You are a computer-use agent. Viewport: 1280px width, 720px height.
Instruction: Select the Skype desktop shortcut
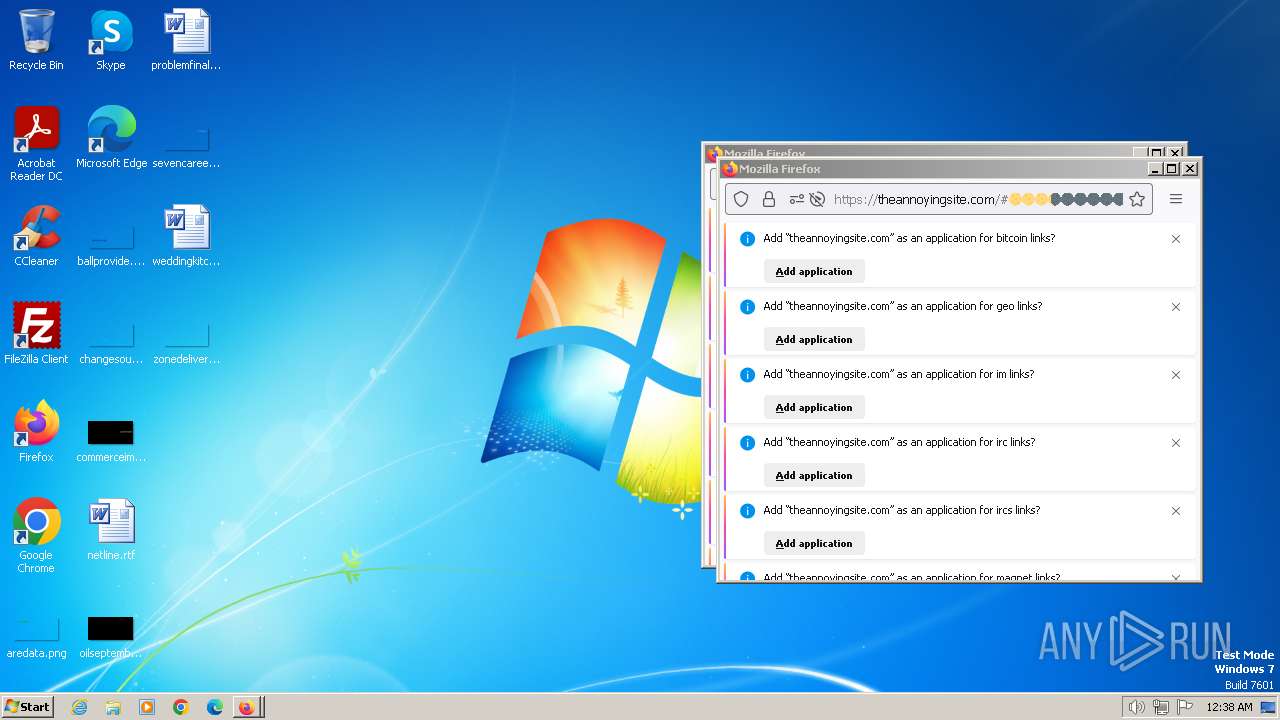111,40
